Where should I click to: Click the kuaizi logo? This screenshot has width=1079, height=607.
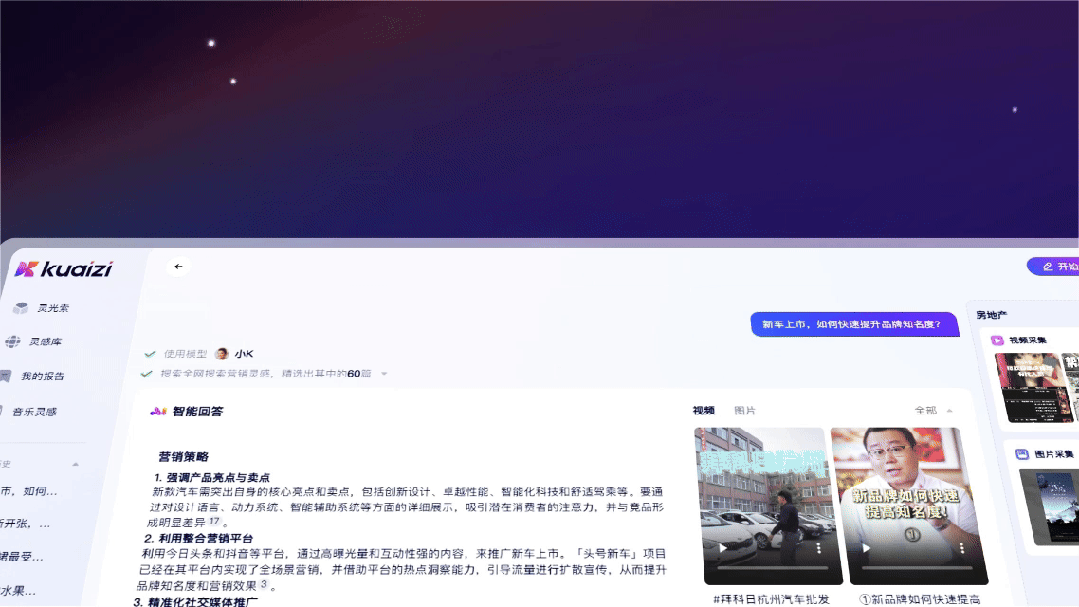coord(64,269)
